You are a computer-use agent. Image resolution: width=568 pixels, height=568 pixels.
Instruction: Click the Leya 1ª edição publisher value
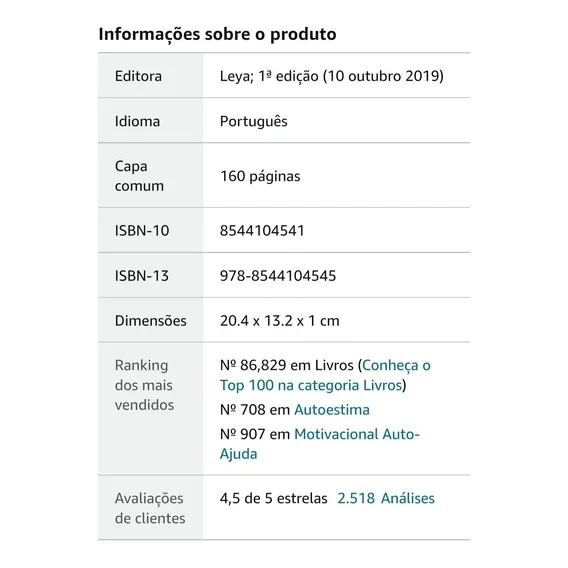[331, 76]
